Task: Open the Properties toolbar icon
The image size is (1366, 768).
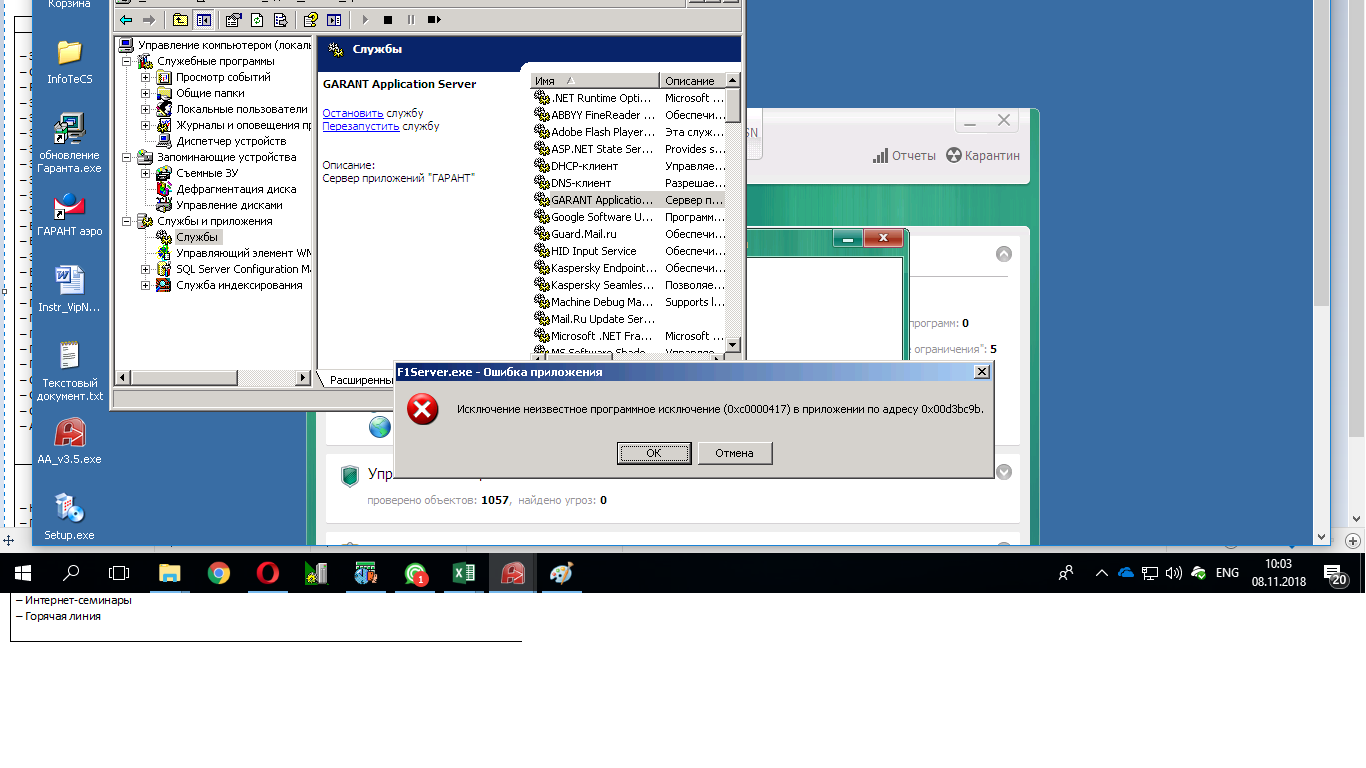Action: [233, 19]
